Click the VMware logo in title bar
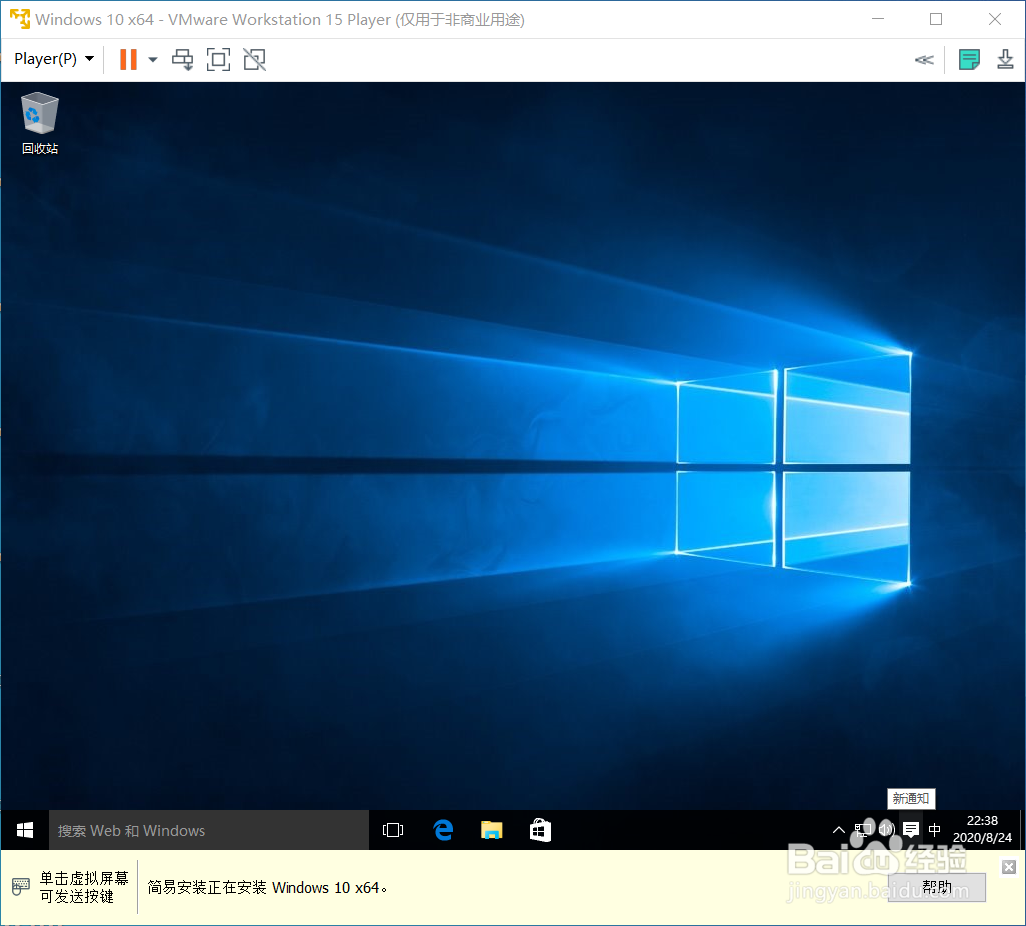This screenshot has height=926, width=1026. [20, 19]
